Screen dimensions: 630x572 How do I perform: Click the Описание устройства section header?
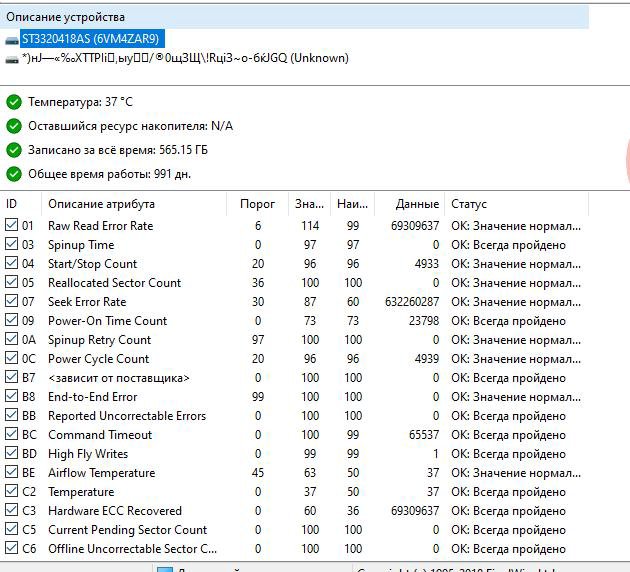[x=66, y=17]
